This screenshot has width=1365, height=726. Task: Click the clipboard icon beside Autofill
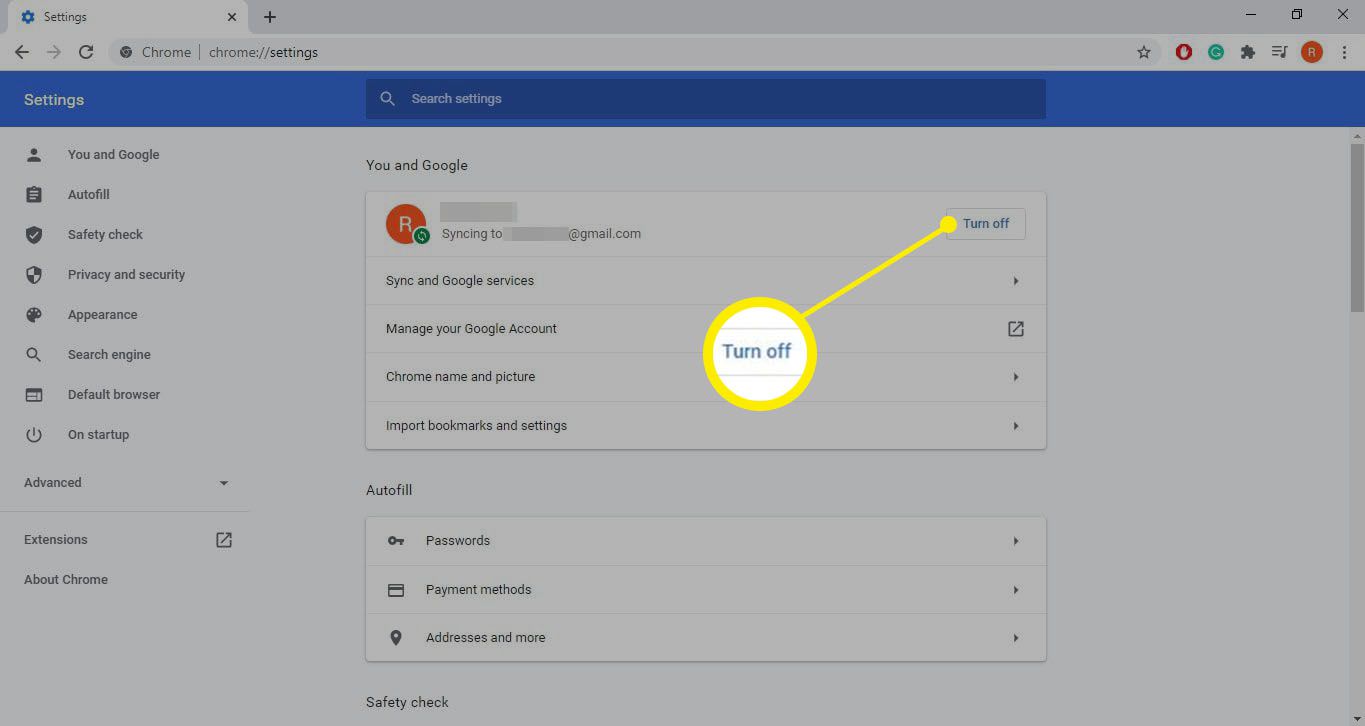(34, 195)
